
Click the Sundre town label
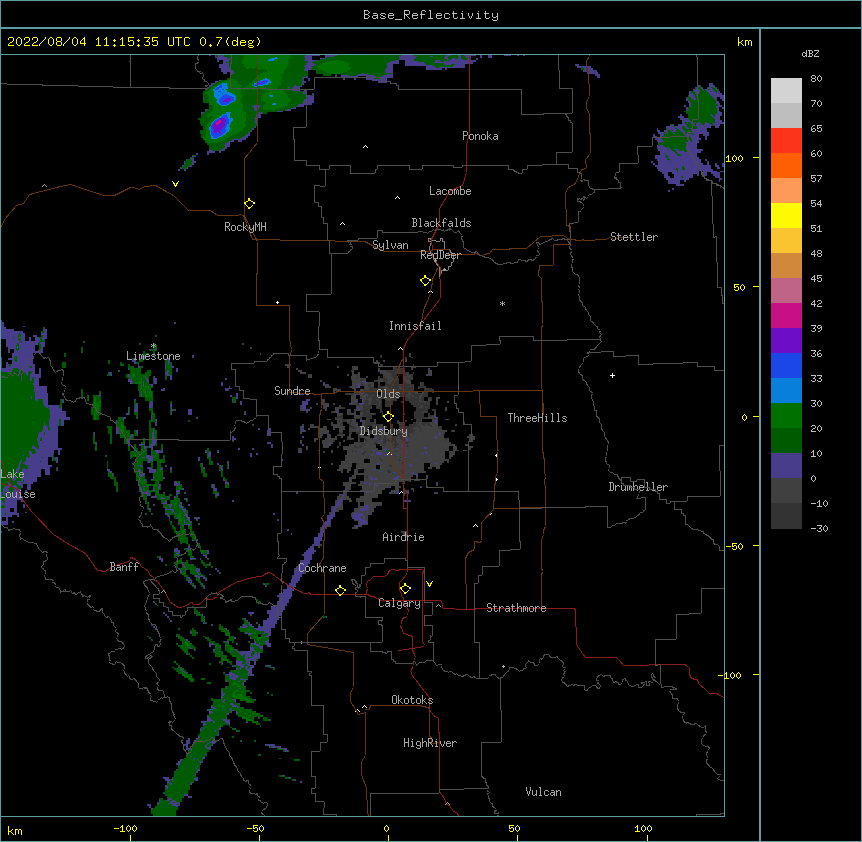292,391
